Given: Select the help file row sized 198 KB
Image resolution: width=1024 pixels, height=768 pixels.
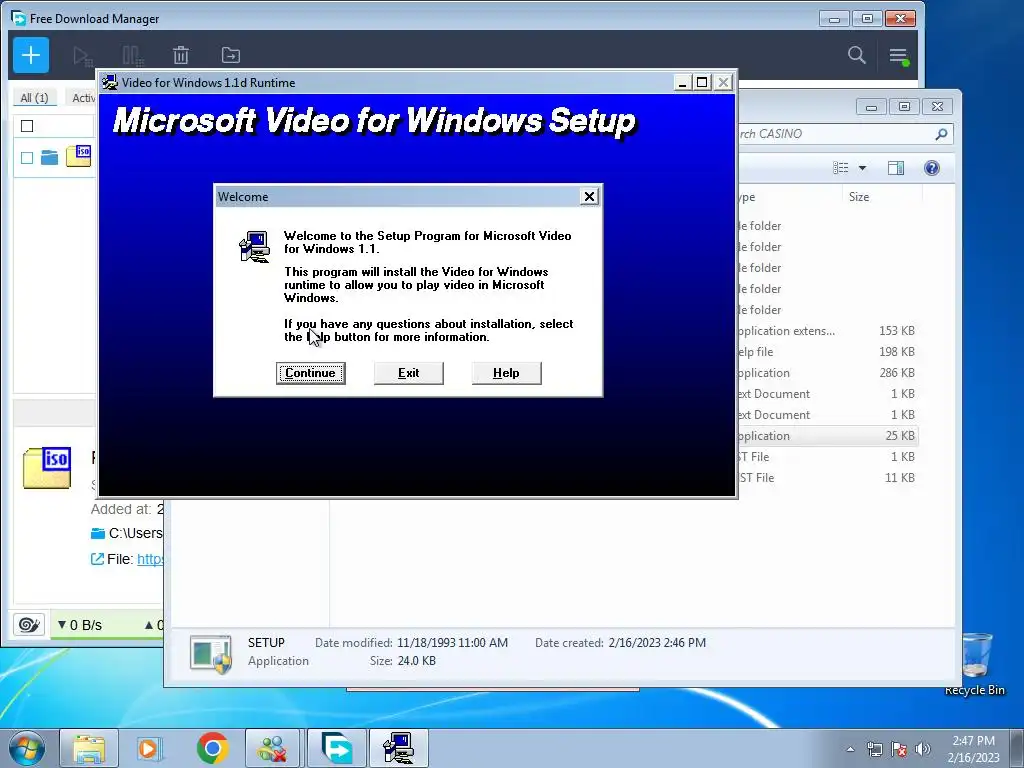Looking at the screenshot, I should [x=827, y=351].
